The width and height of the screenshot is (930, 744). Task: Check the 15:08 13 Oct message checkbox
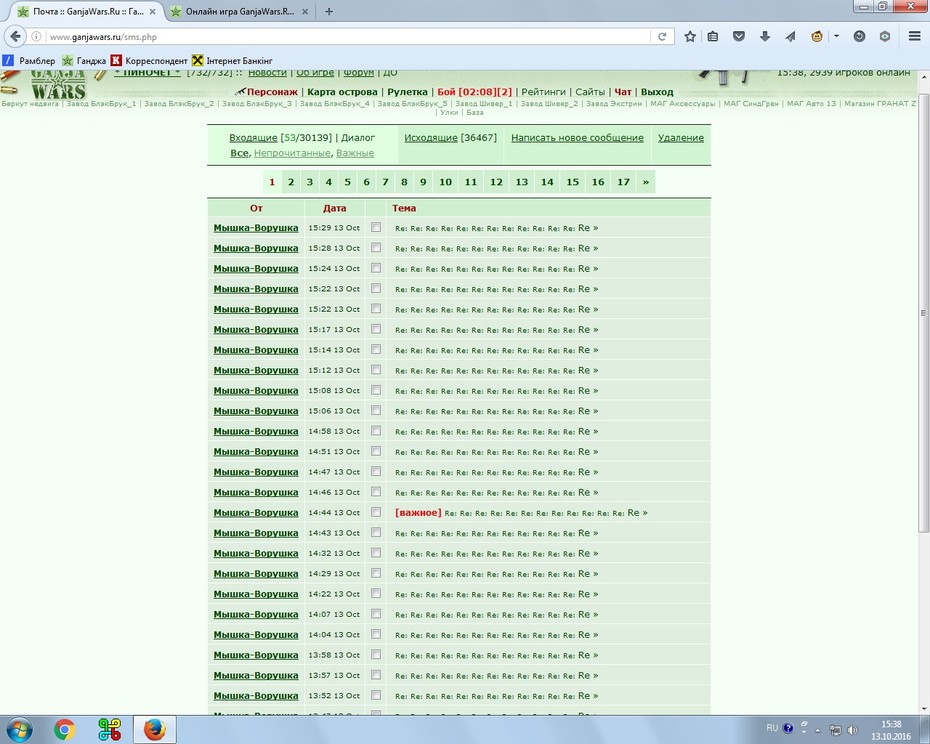tap(376, 390)
